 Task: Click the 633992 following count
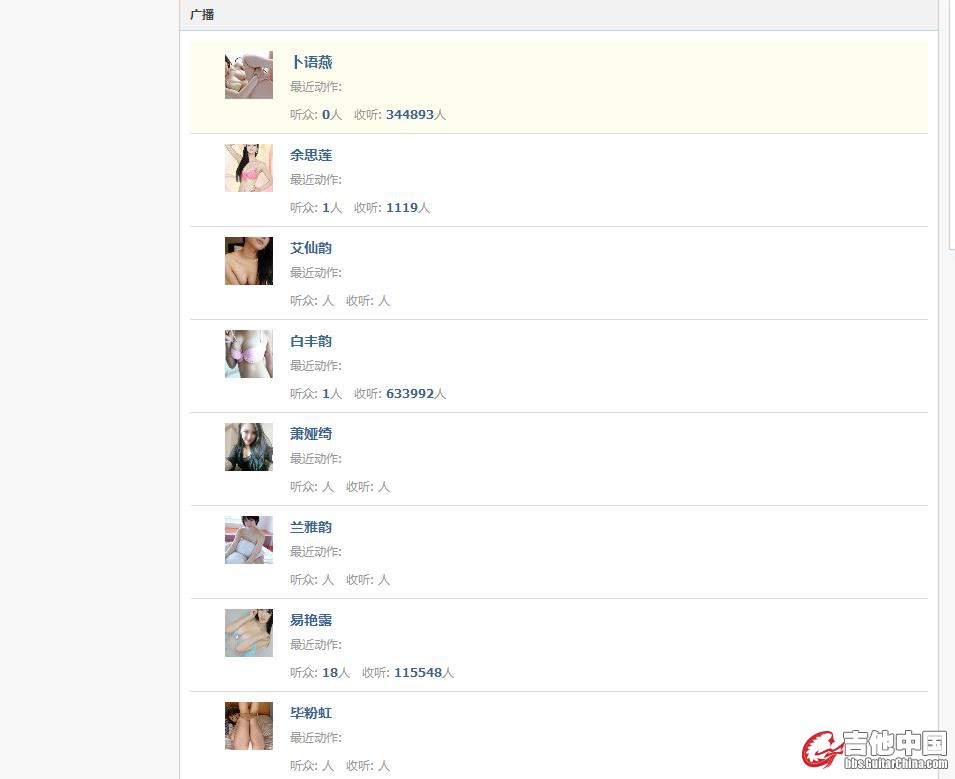point(410,393)
